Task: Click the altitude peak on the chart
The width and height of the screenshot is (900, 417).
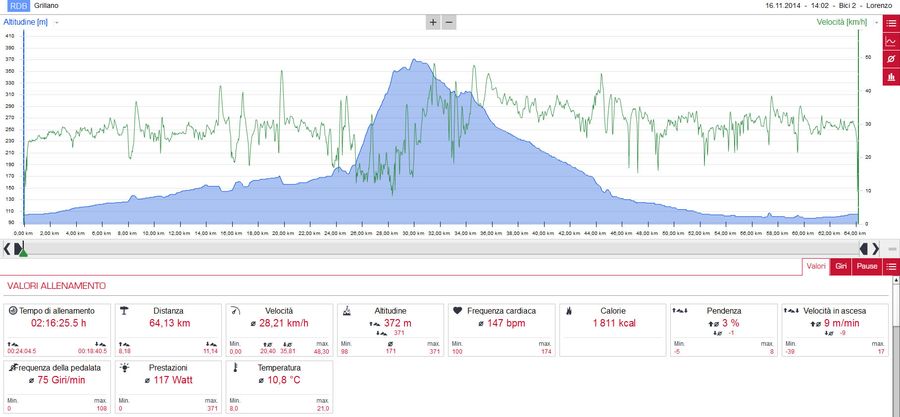Action: [x=414, y=60]
